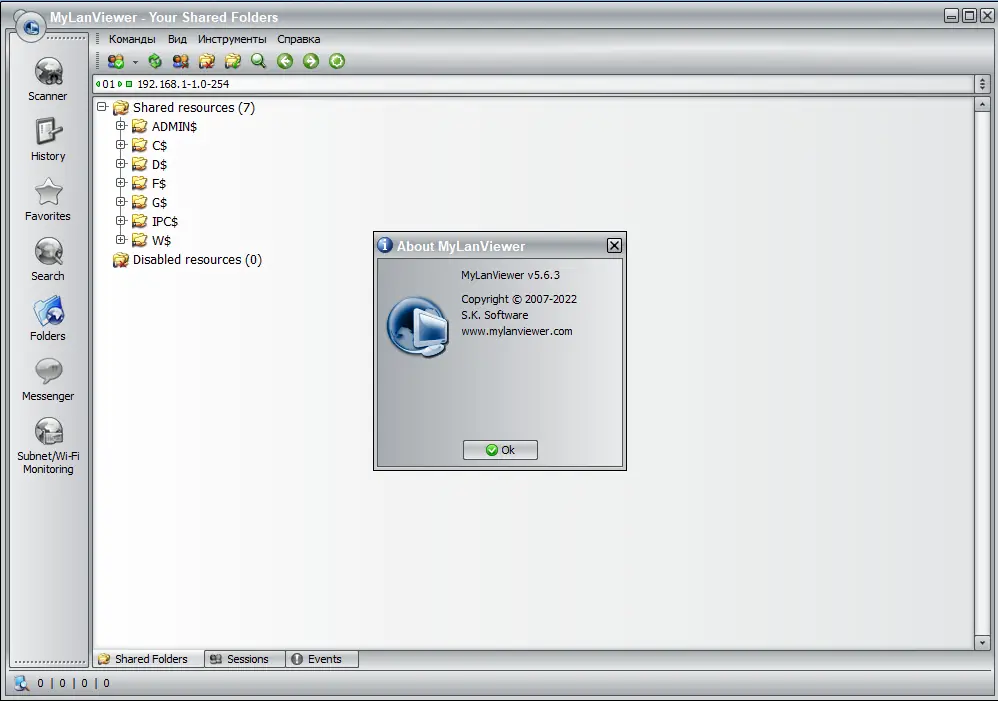Expand the W$ share node
This screenshot has height=701, width=998.
click(121, 240)
